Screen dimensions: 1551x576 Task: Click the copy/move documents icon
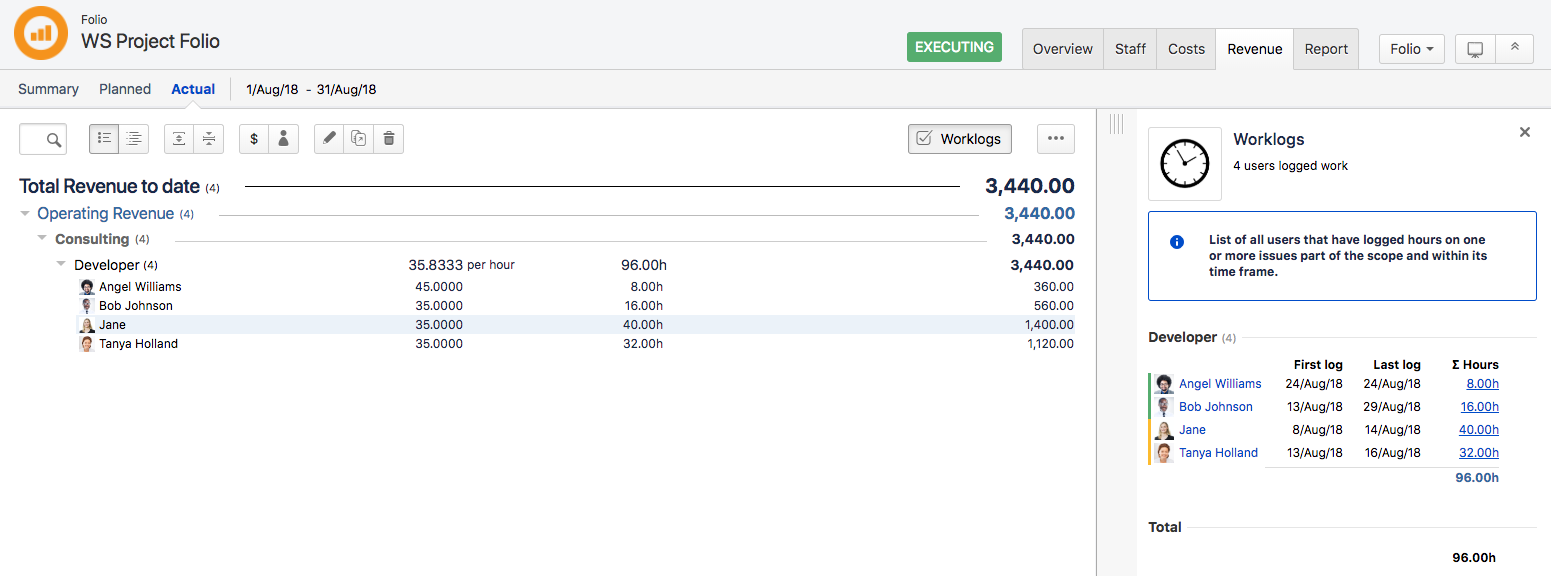click(x=358, y=139)
